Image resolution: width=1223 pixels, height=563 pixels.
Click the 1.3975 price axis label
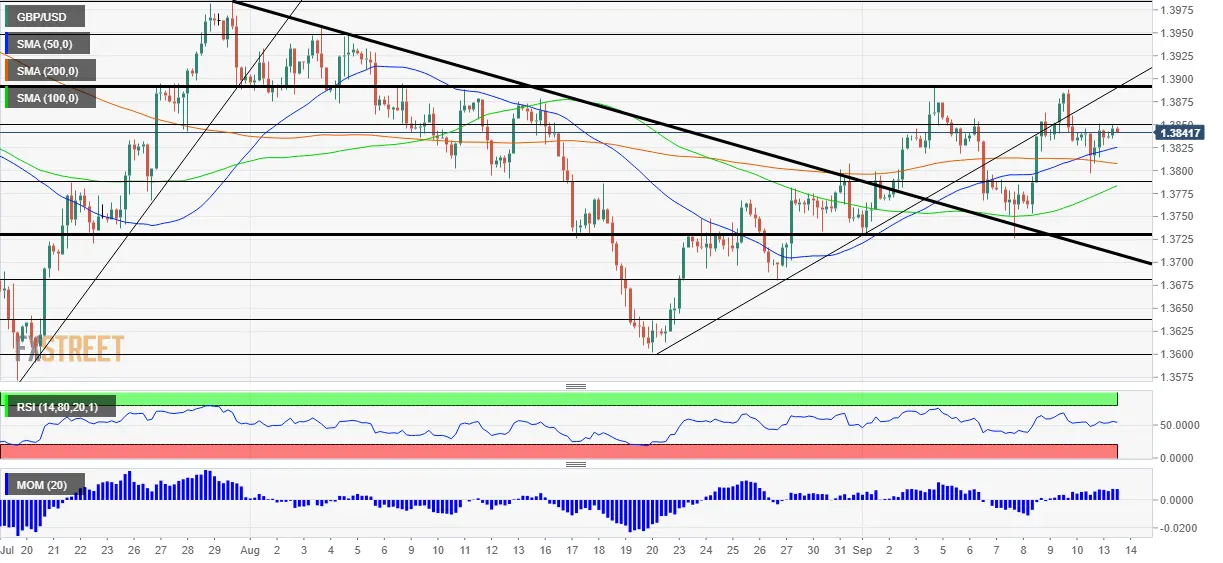(1175, 11)
